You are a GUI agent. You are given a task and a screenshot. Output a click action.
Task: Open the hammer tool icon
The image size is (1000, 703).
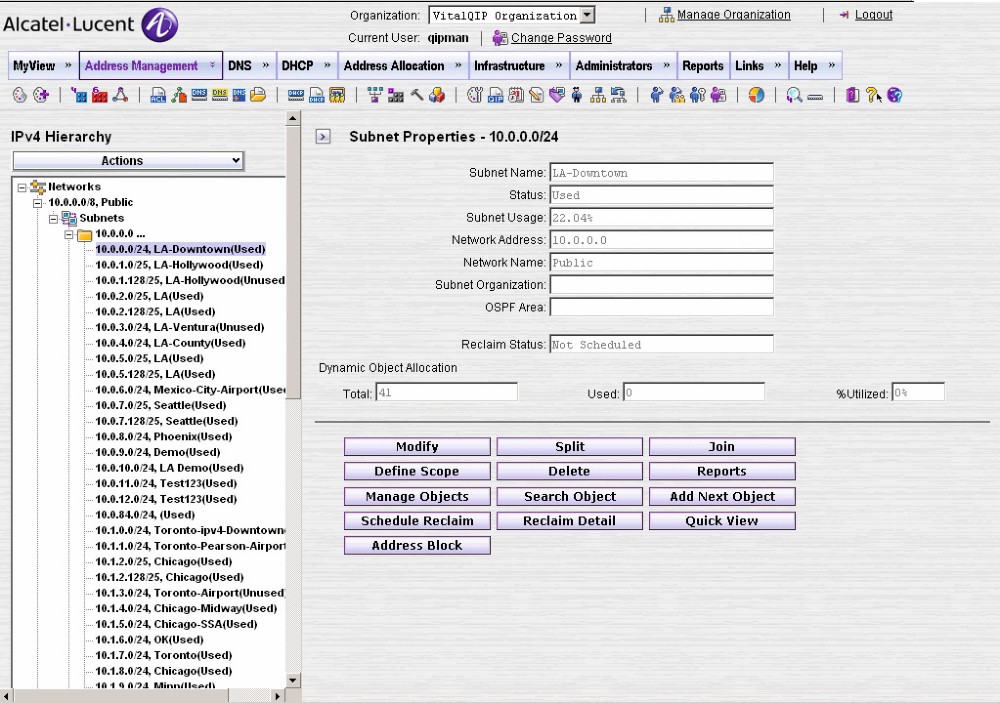coord(416,96)
